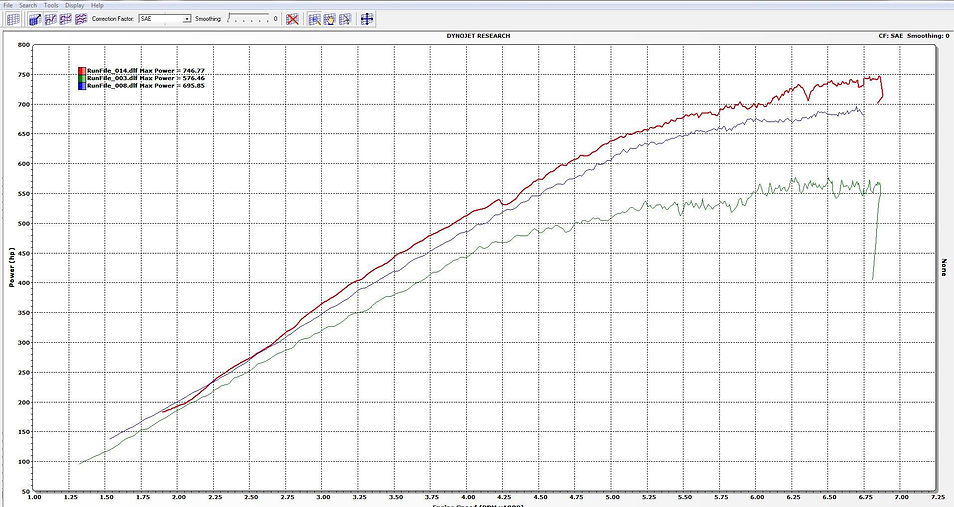Expand the Correction Factor SAE dropdown

tap(187, 19)
